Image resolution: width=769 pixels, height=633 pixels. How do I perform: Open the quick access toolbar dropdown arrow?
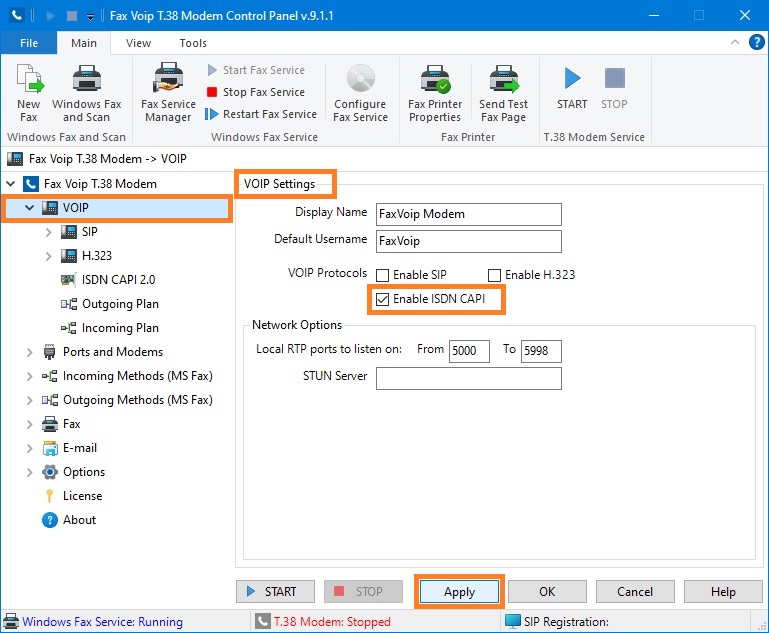click(90, 17)
